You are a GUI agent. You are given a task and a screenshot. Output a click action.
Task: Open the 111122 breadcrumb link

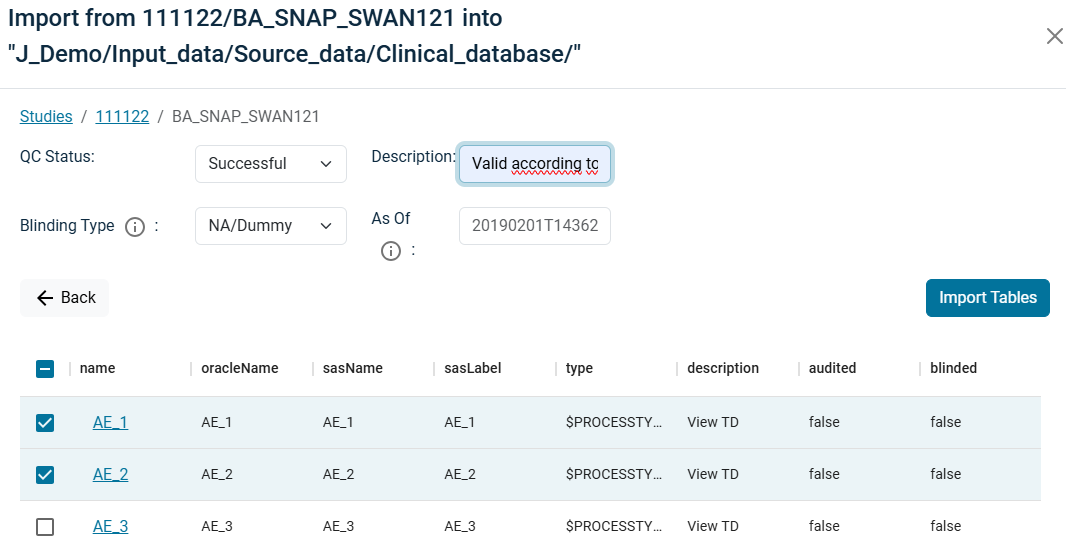[122, 117]
